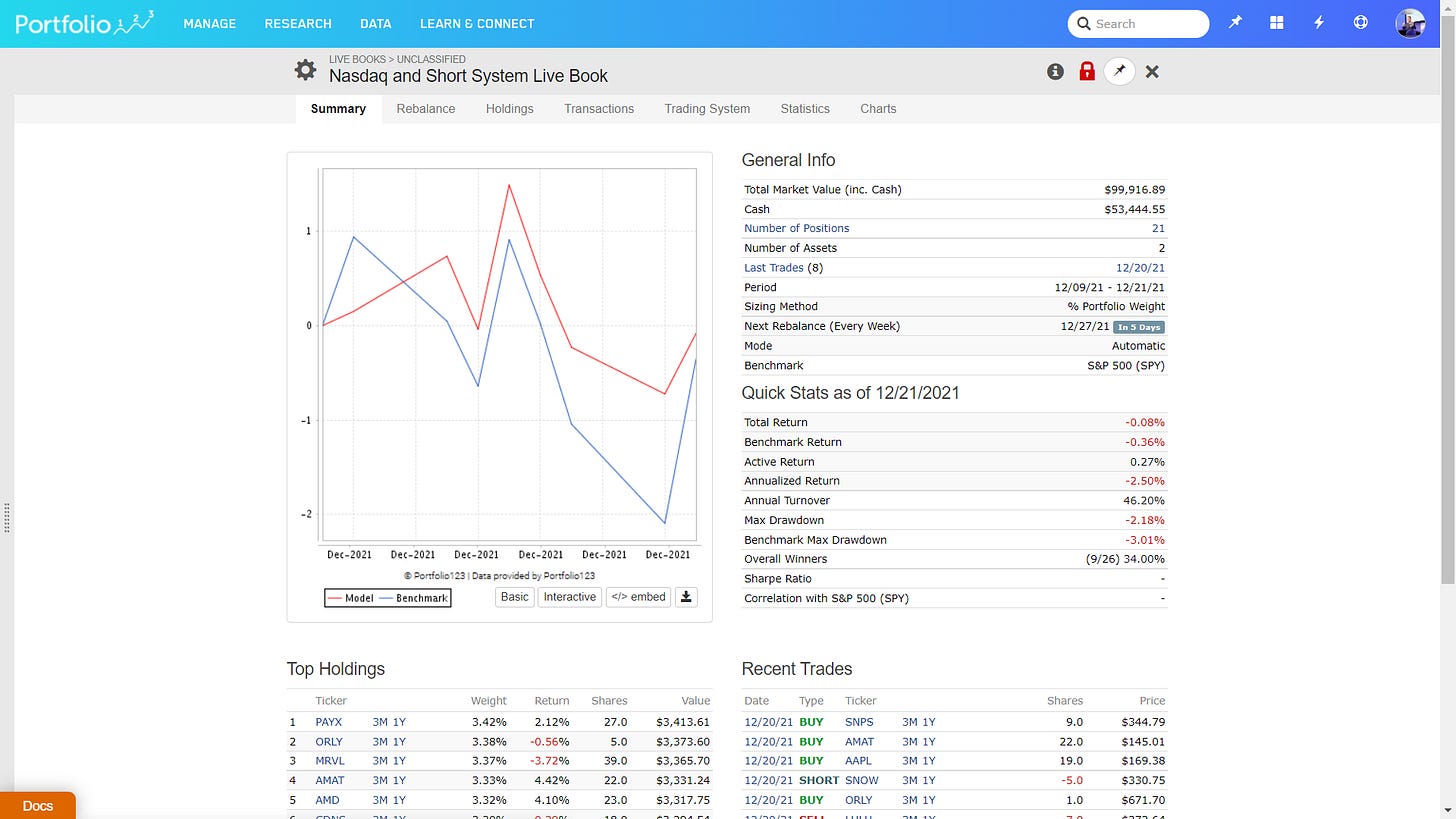Image resolution: width=1456 pixels, height=819 pixels.
Task: Open the SNPS ticker in Recent Trades
Action: tap(859, 722)
